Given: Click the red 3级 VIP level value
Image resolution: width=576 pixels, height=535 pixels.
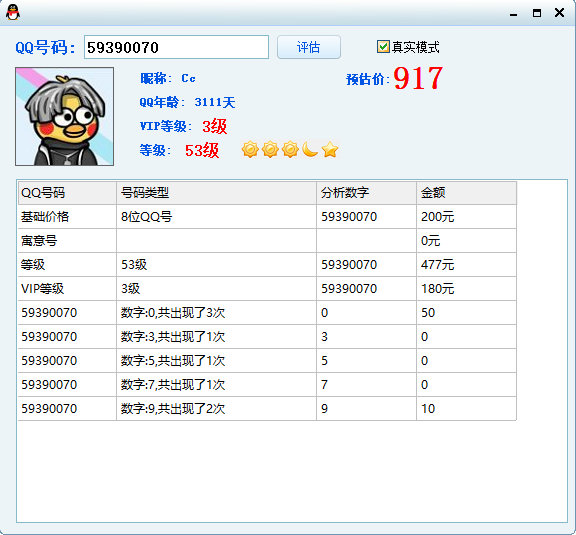Looking at the screenshot, I should click(x=215, y=126).
